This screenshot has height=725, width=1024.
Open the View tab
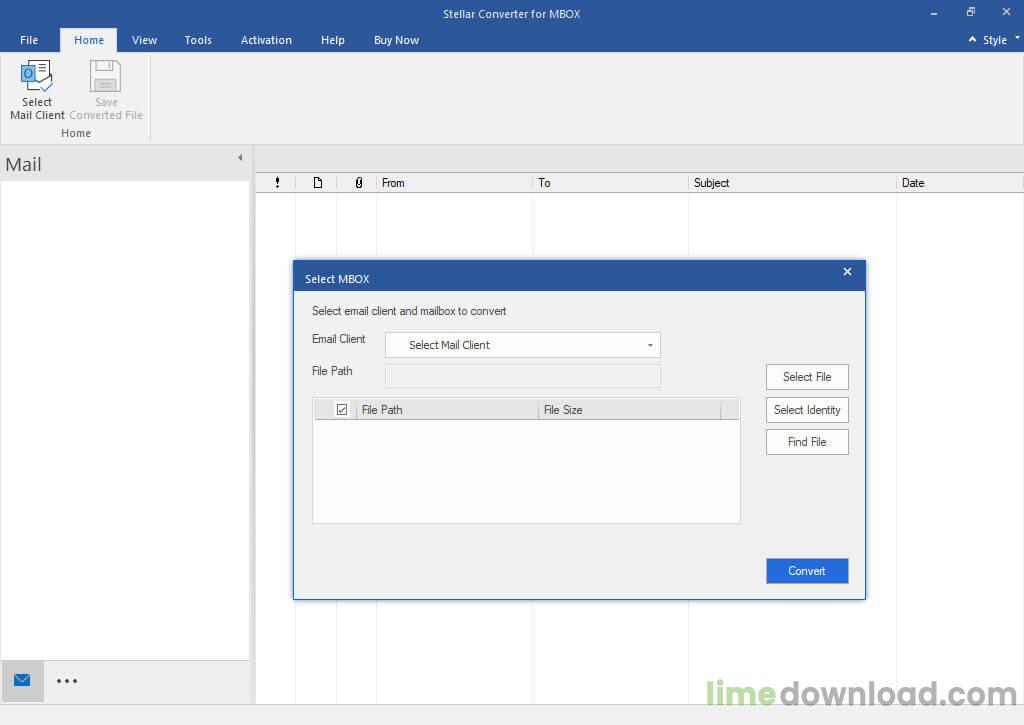(144, 40)
